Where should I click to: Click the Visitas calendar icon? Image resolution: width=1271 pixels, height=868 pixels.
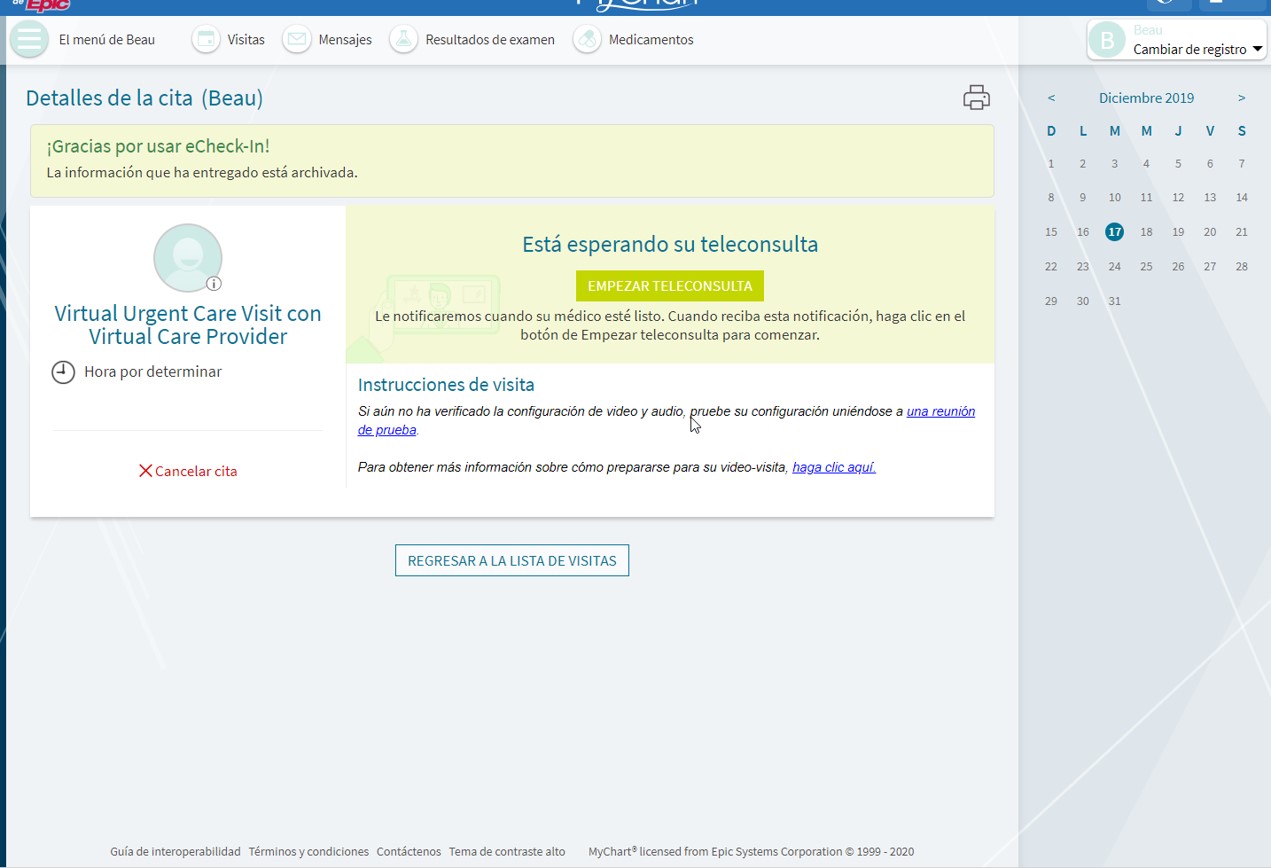[x=206, y=40]
